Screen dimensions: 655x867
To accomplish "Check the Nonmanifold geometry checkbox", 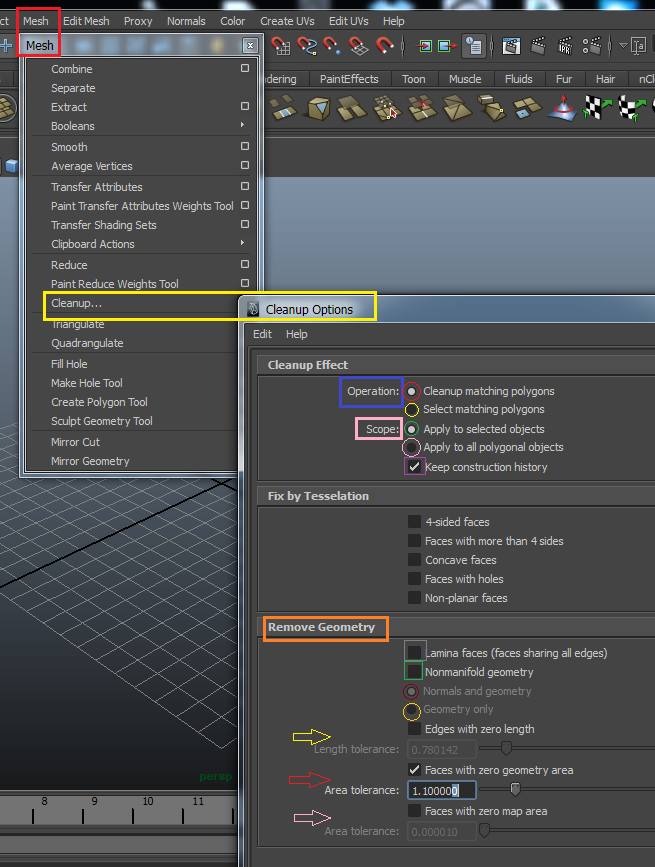I will point(414,671).
